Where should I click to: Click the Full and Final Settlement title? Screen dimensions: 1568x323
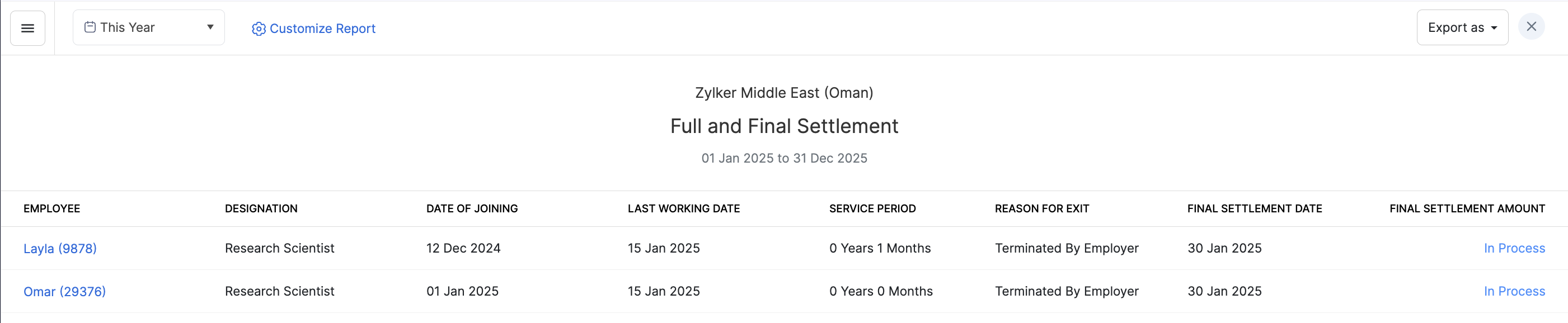pos(784,126)
